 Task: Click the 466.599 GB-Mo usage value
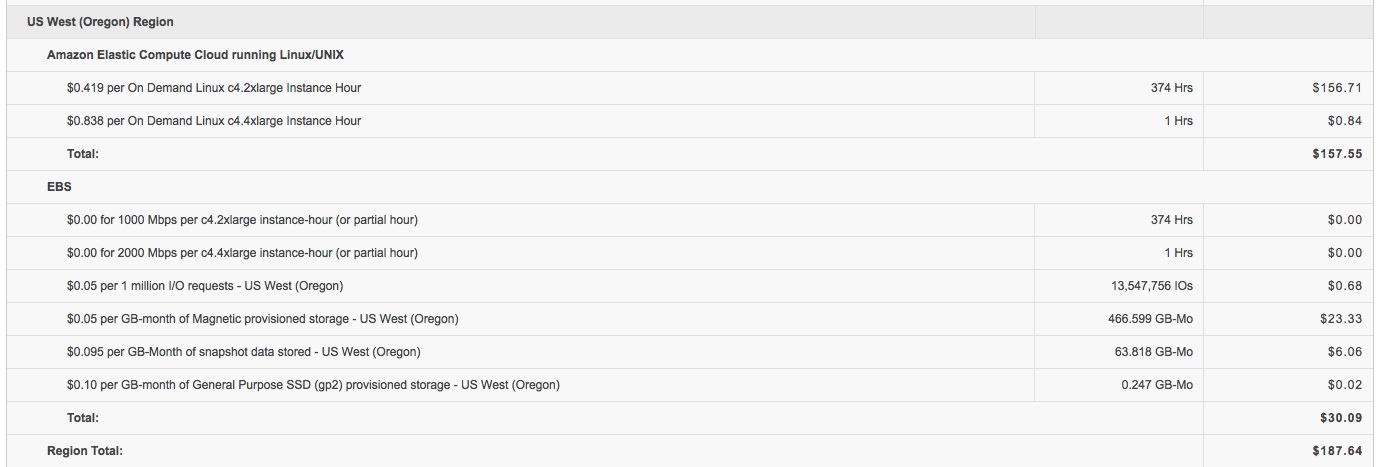(1144, 319)
